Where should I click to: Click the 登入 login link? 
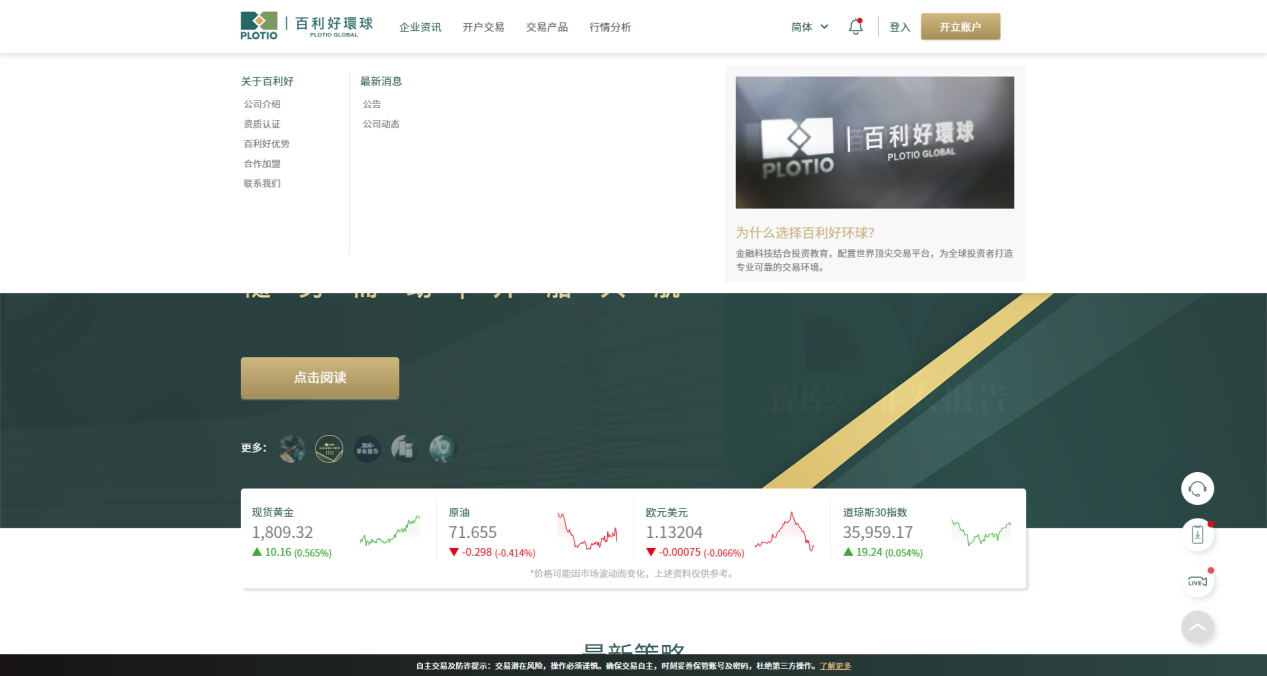point(900,27)
